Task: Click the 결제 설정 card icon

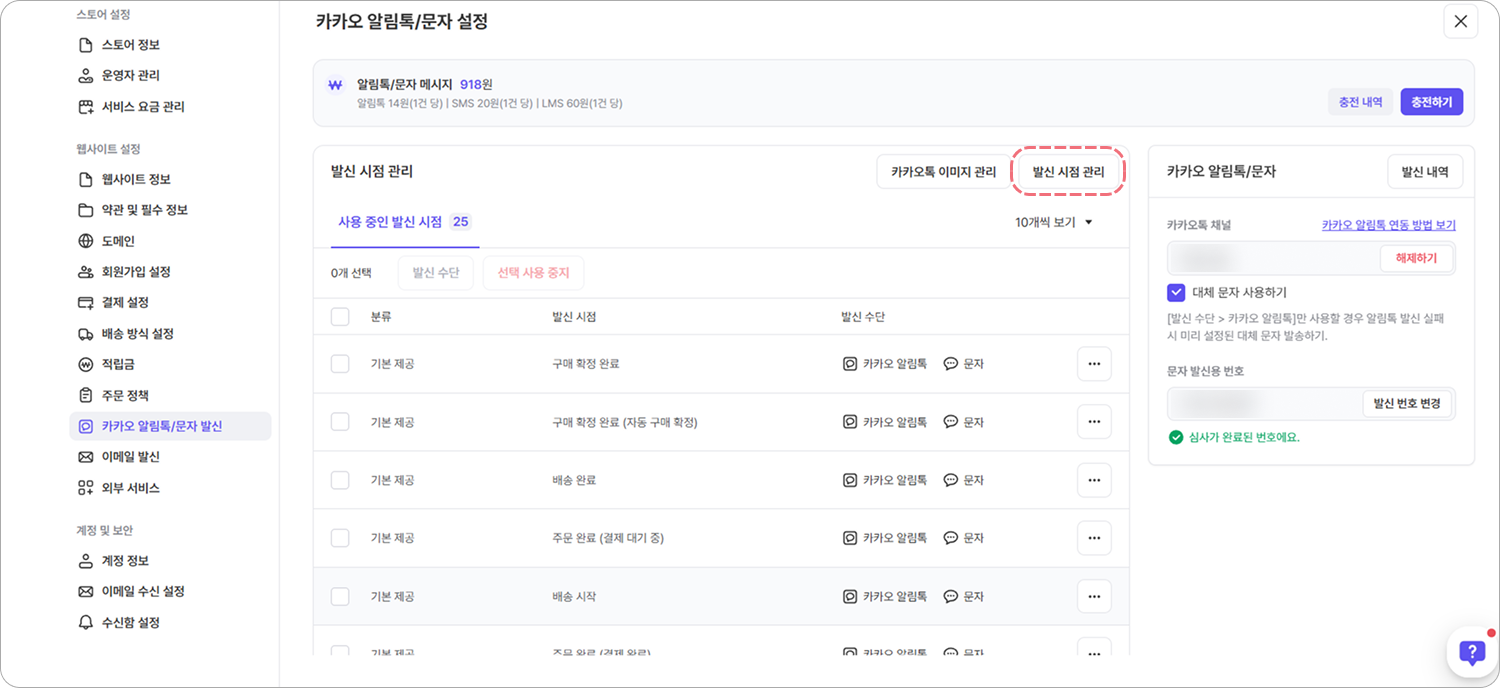Action: [x=85, y=303]
